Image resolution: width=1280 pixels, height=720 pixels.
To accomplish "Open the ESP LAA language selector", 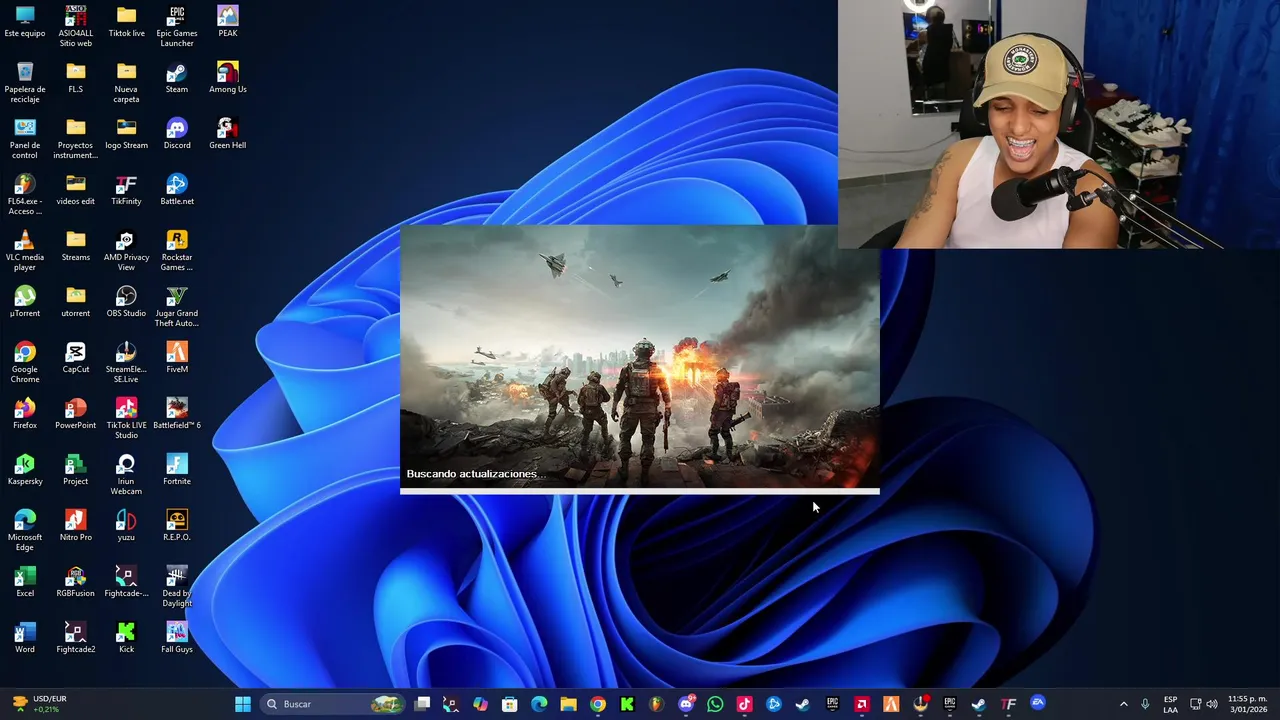I will tap(1170, 704).
